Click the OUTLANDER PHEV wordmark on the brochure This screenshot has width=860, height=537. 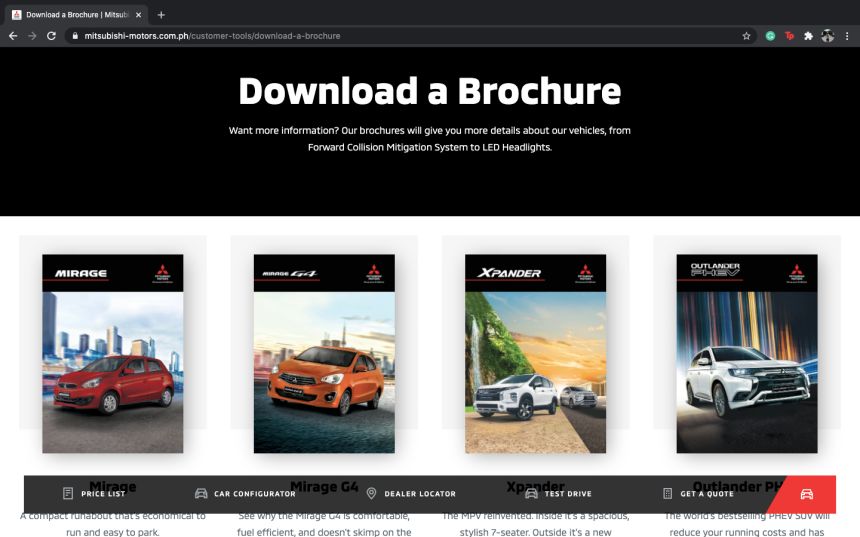tap(715, 269)
